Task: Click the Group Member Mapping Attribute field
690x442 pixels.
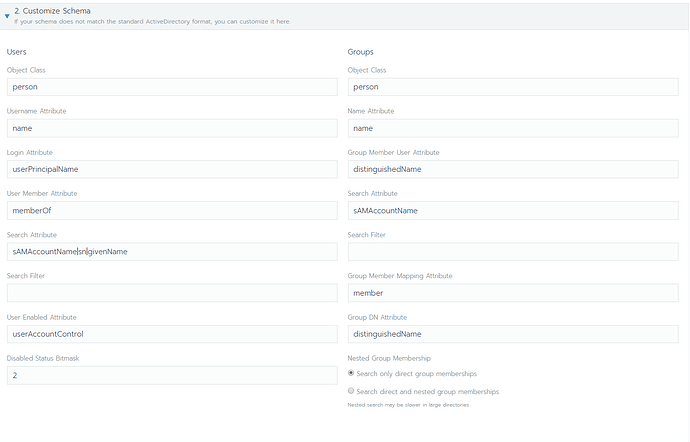Action: 513,293
